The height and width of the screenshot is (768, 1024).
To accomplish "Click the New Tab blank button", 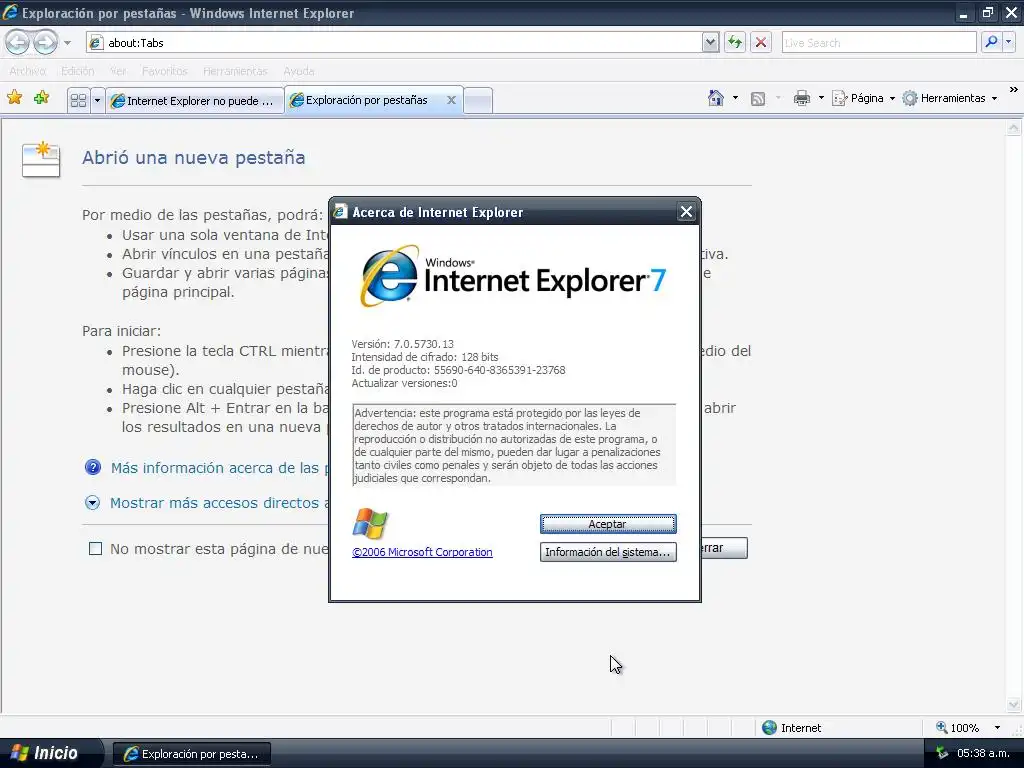I will 478,101.
